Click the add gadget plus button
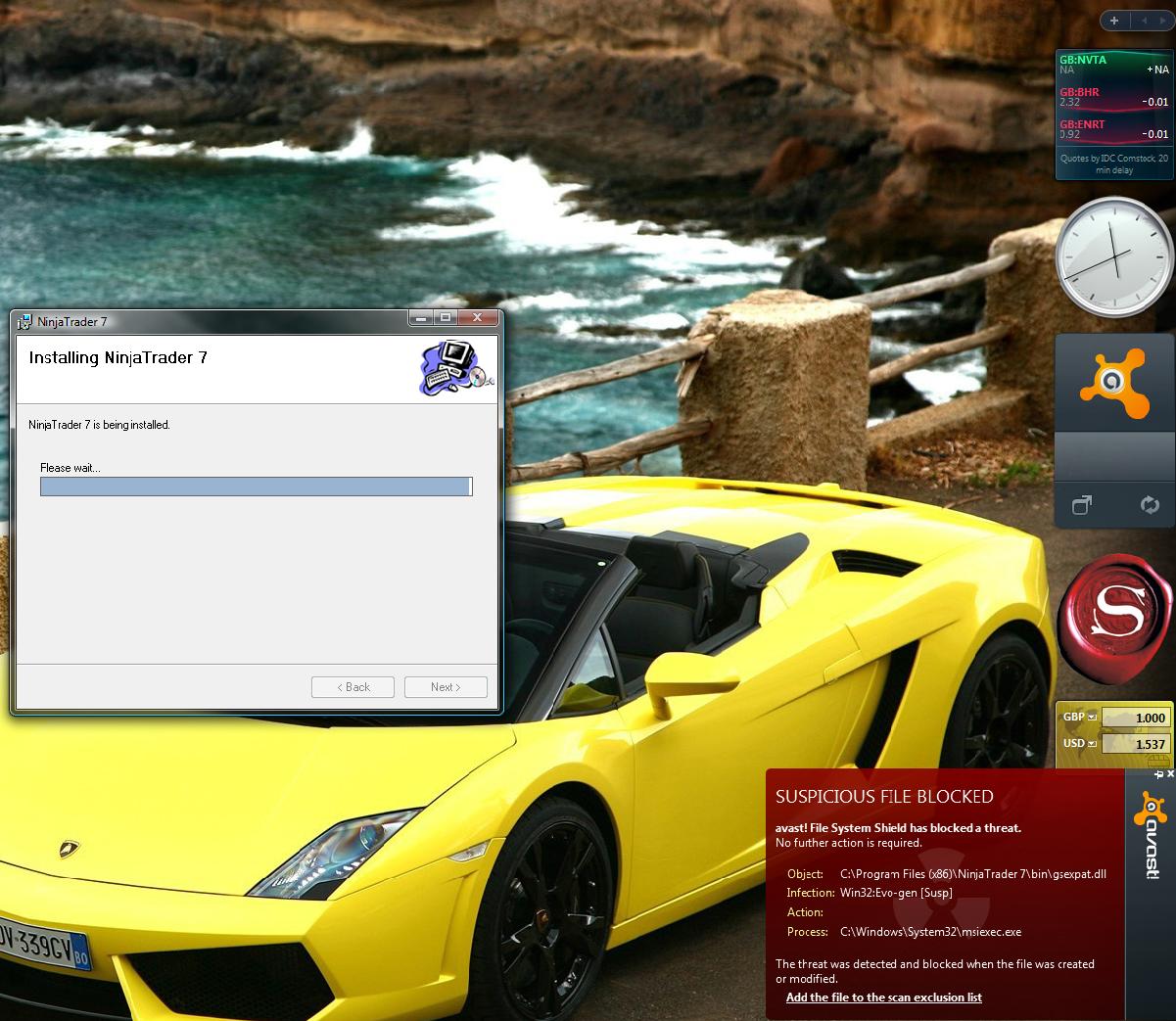The width and height of the screenshot is (1176, 1021). pos(1114,21)
